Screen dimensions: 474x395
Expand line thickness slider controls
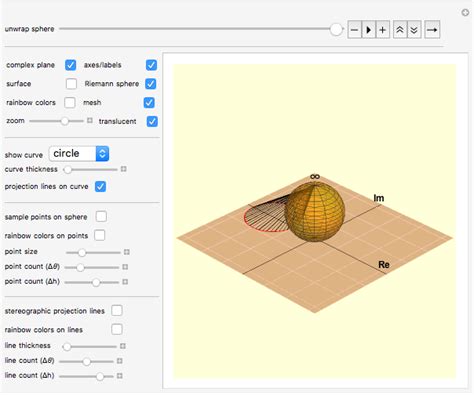[123, 346]
